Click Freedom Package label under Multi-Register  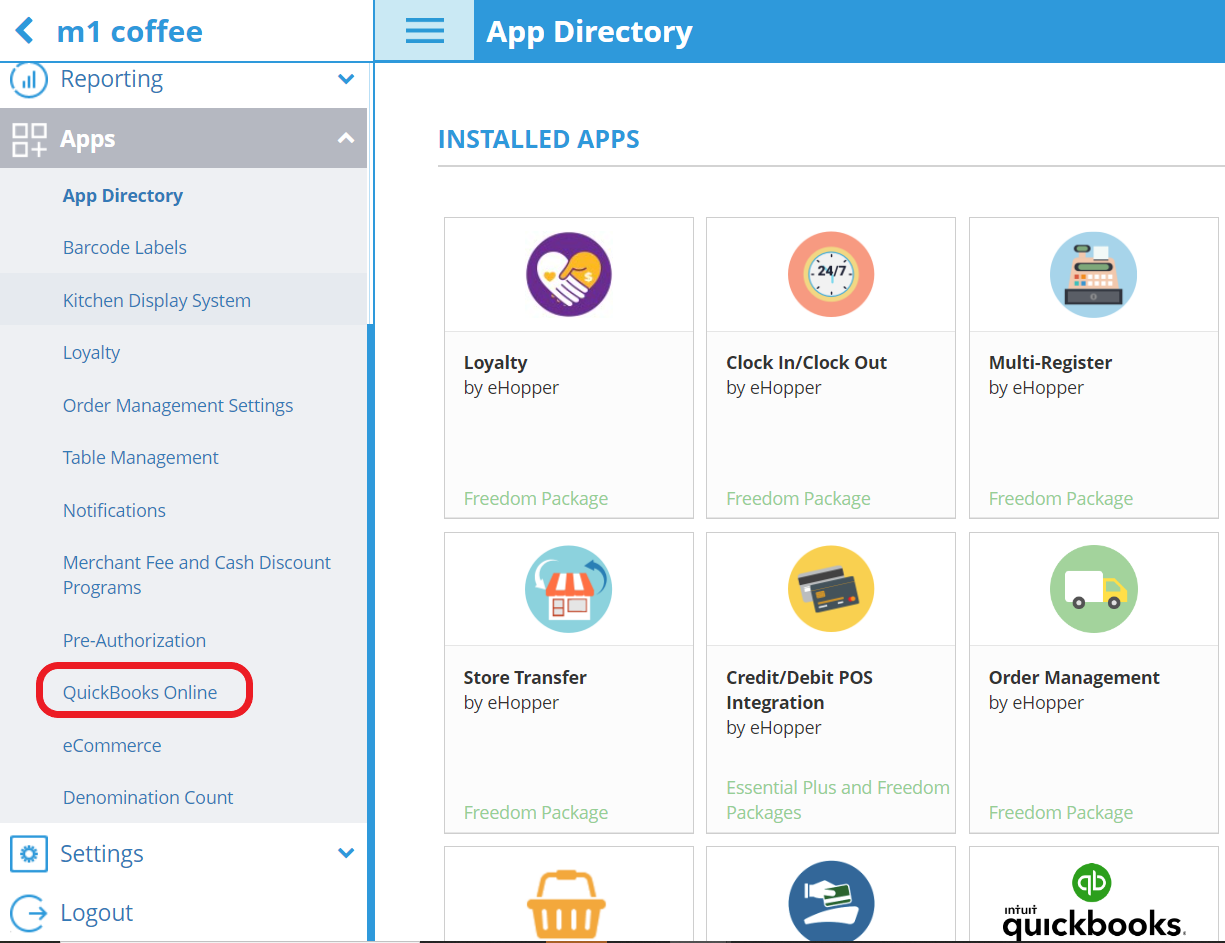click(1061, 499)
